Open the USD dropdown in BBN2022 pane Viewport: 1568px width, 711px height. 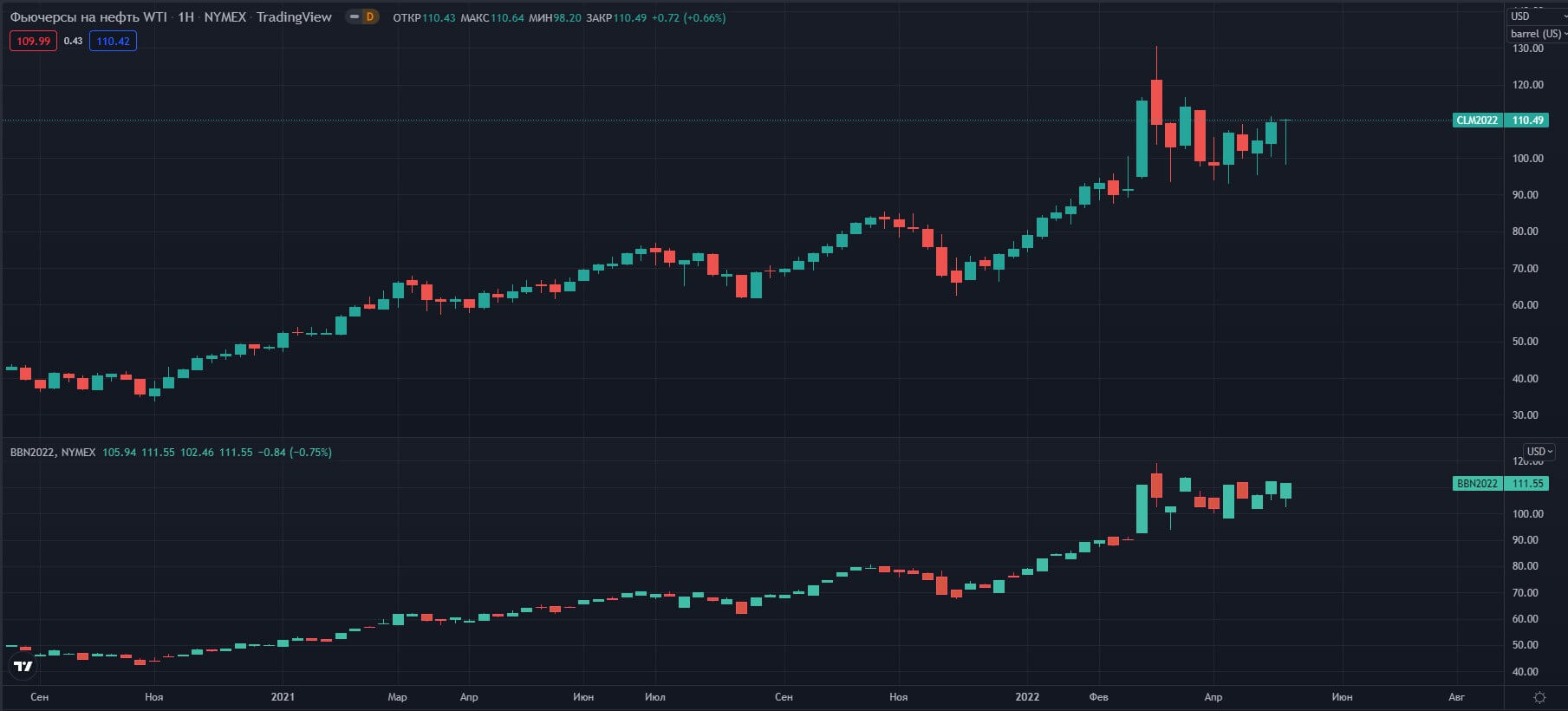click(x=1539, y=452)
